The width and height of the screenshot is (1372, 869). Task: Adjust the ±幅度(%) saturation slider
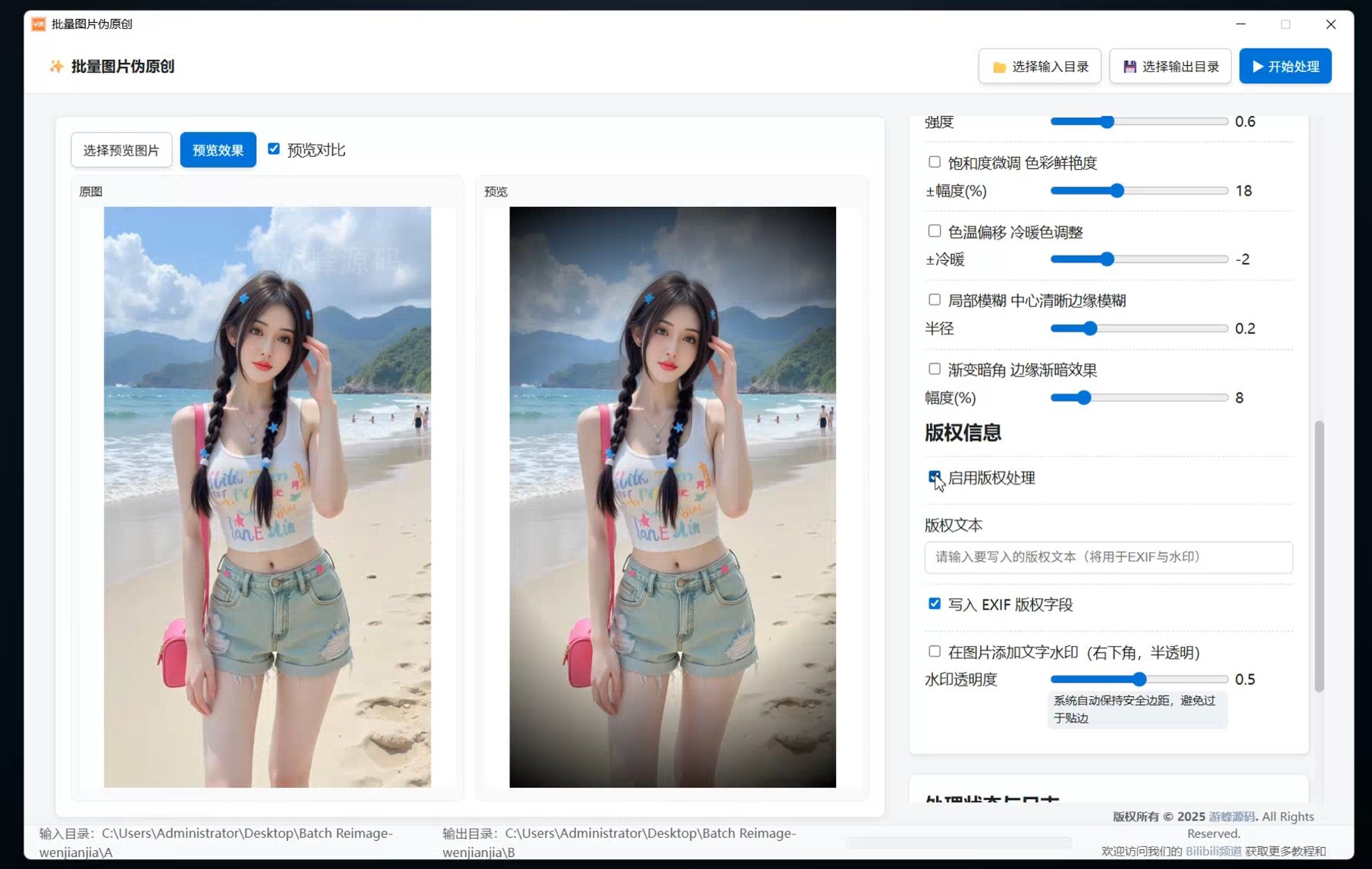coord(1139,191)
